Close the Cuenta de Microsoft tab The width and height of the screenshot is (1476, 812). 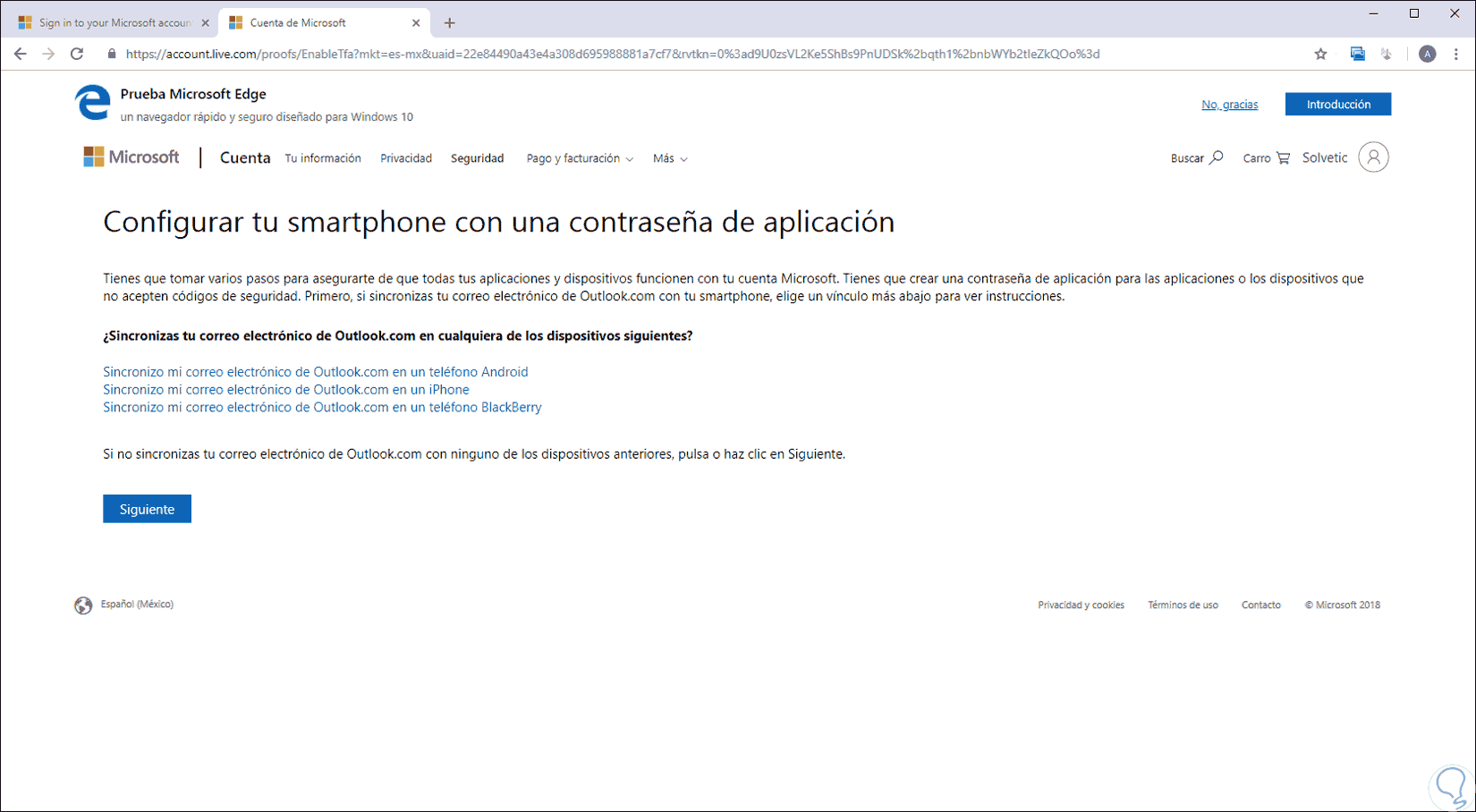pyautogui.click(x=416, y=23)
